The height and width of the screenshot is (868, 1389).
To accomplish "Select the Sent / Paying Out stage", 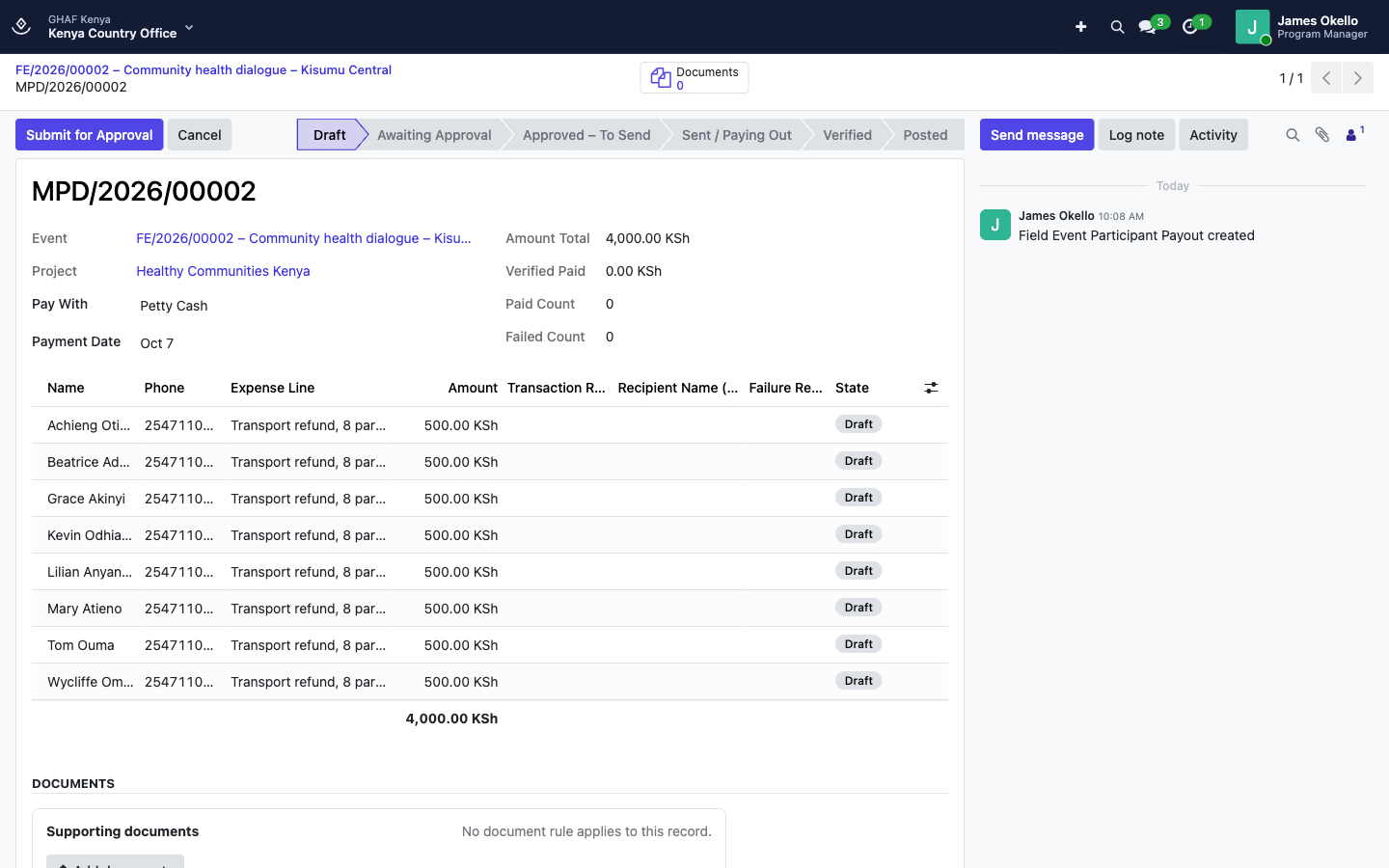I will 737,135.
